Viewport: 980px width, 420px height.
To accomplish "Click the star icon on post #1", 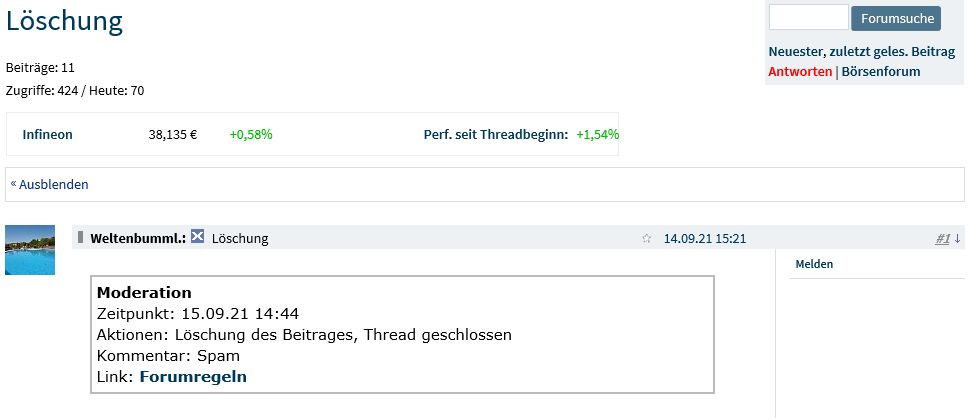I will 646,239.
